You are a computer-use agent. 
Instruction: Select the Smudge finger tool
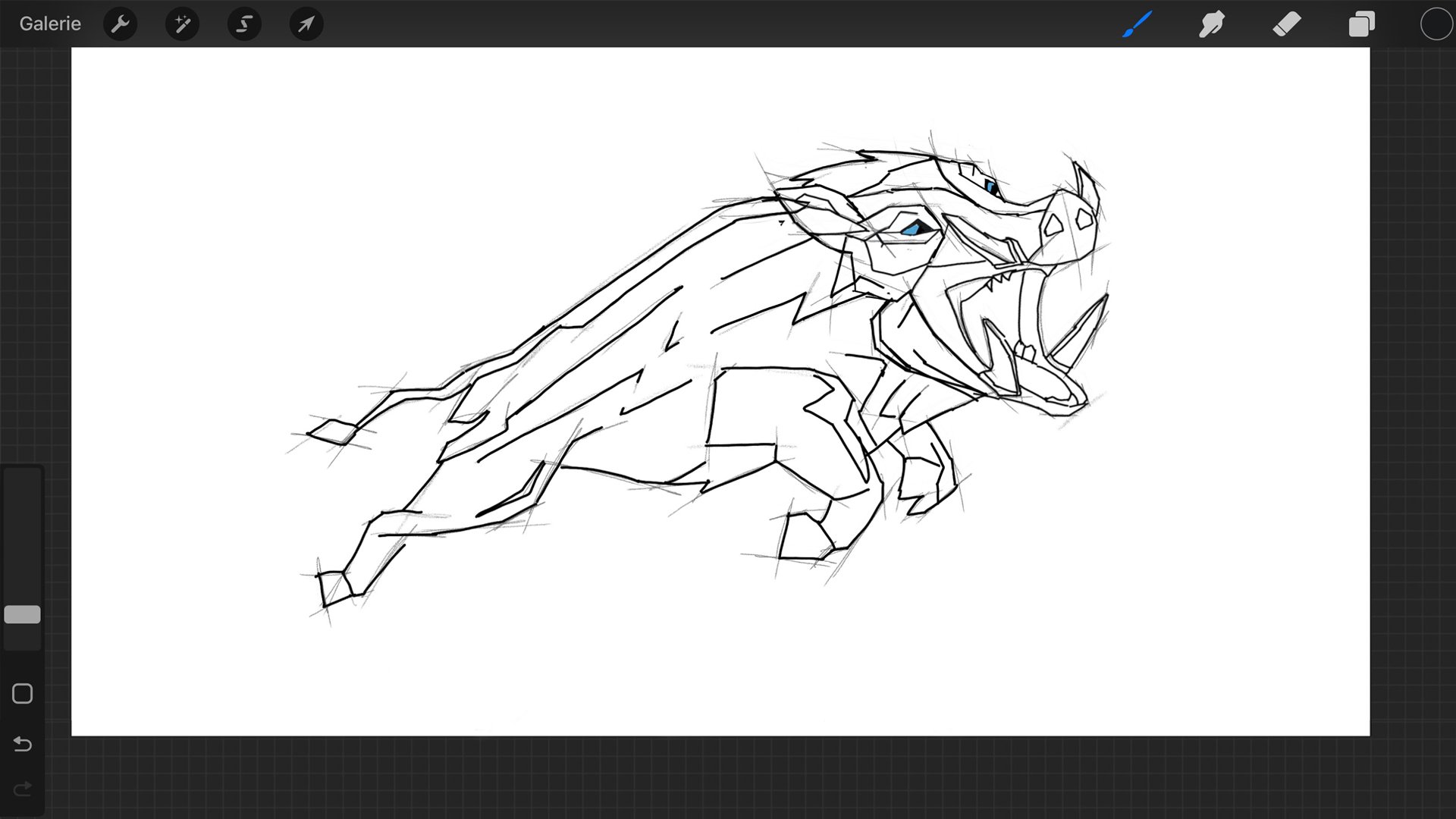[x=1211, y=24]
